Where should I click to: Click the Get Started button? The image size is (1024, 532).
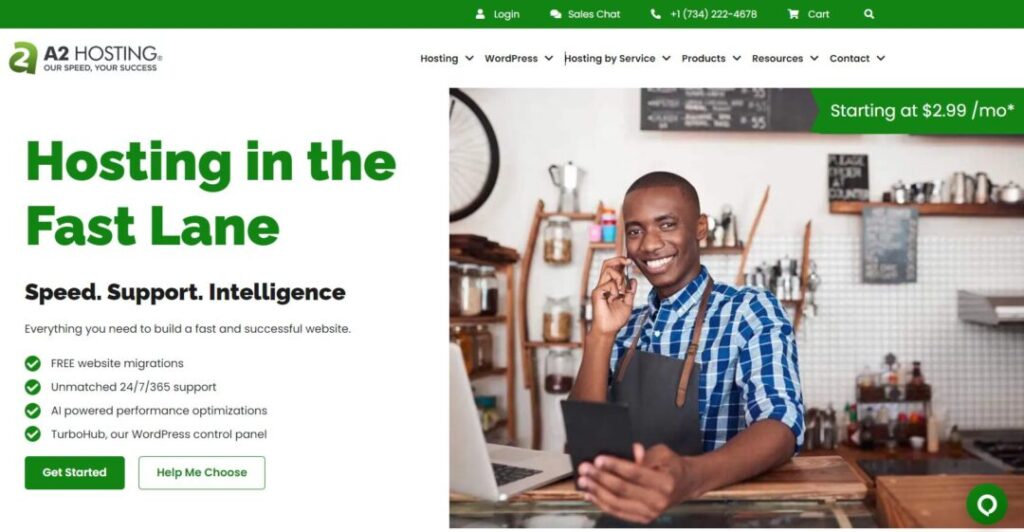74,473
